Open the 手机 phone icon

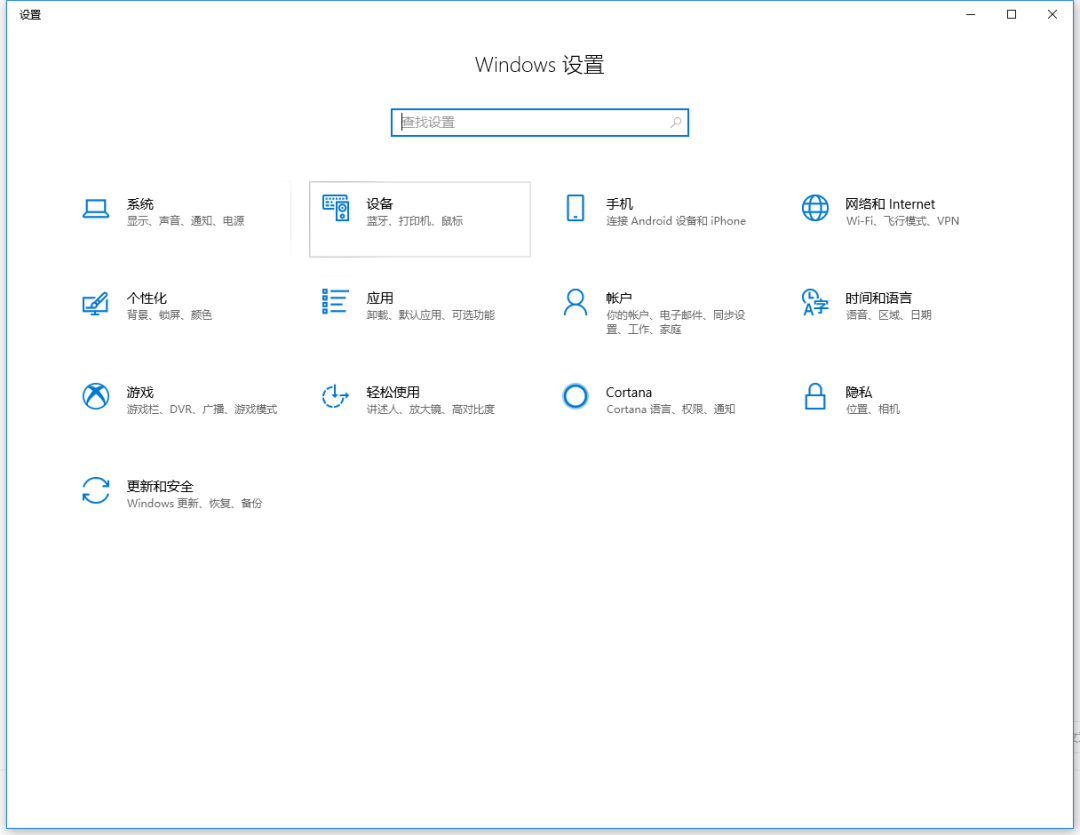pos(575,208)
